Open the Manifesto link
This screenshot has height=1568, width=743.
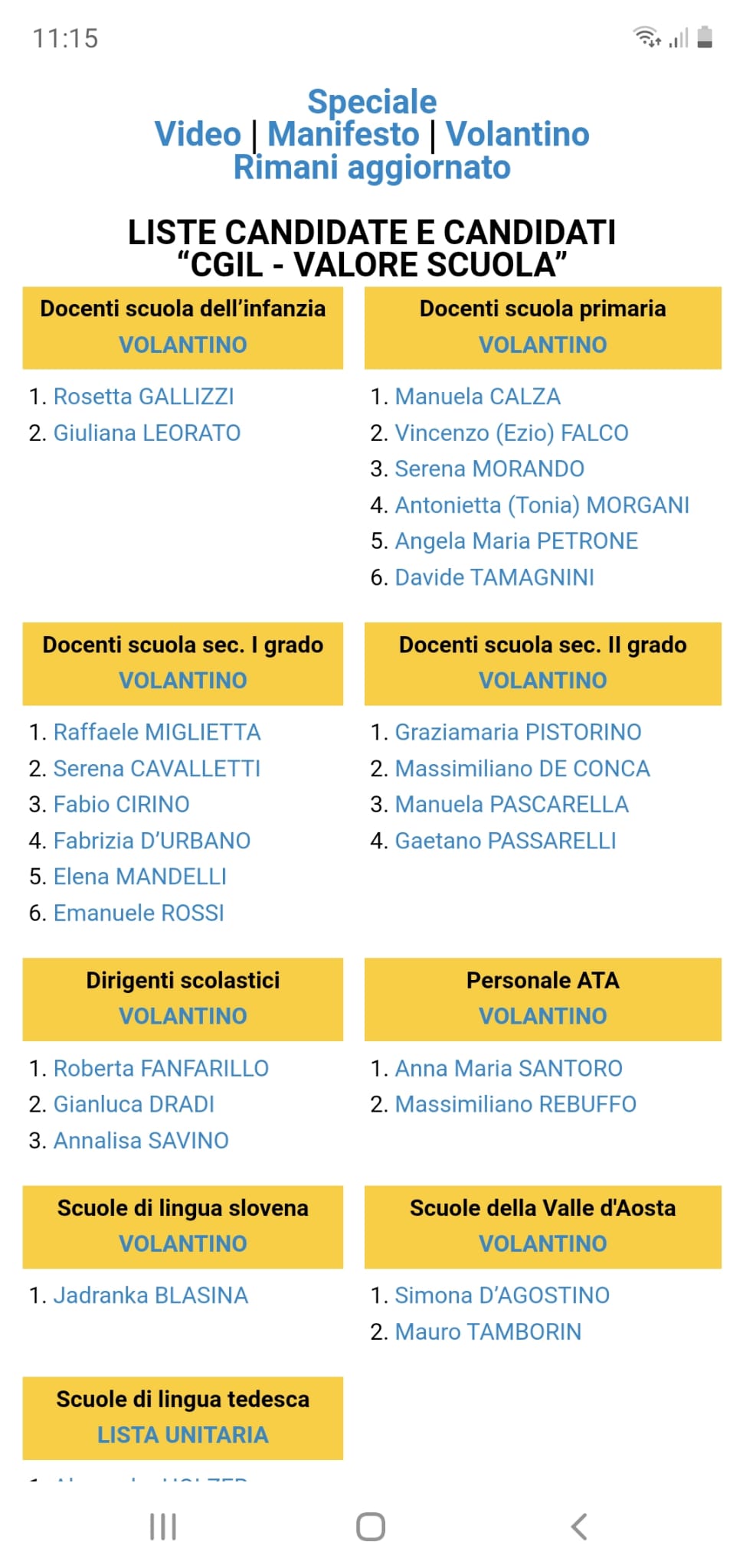[x=343, y=134]
